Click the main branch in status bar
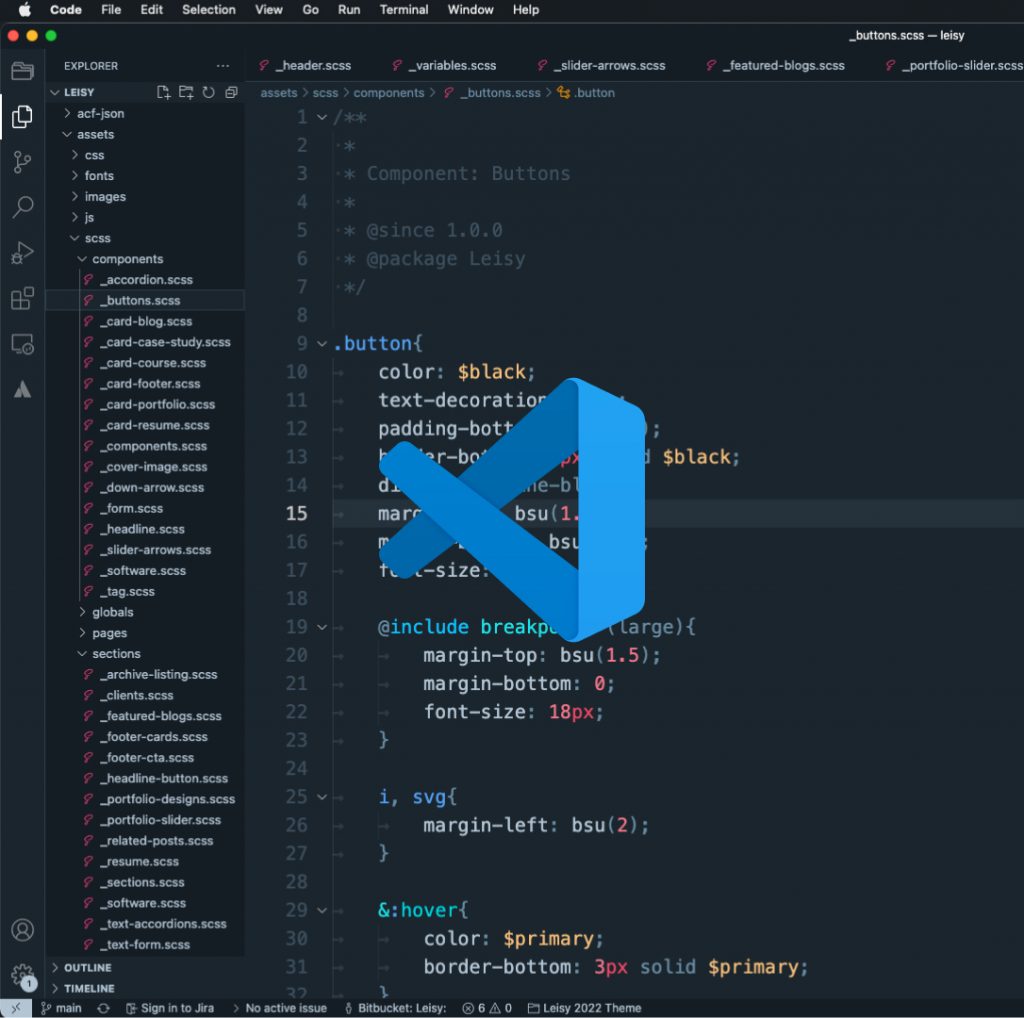 click(x=62, y=1008)
